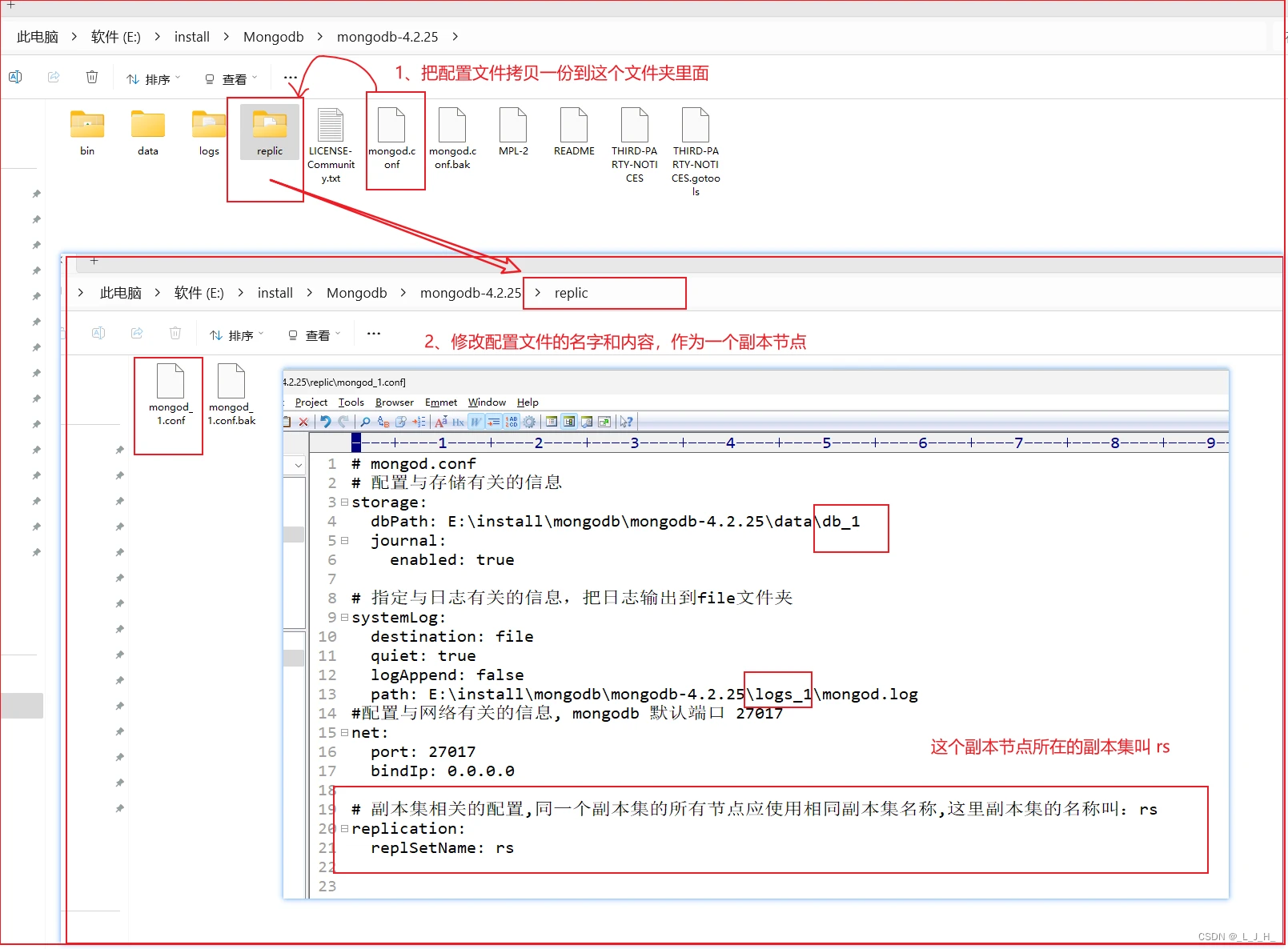The width and height of the screenshot is (1288, 949).
Task: Redo the last change in the editor
Action: pyautogui.click(x=343, y=422)
